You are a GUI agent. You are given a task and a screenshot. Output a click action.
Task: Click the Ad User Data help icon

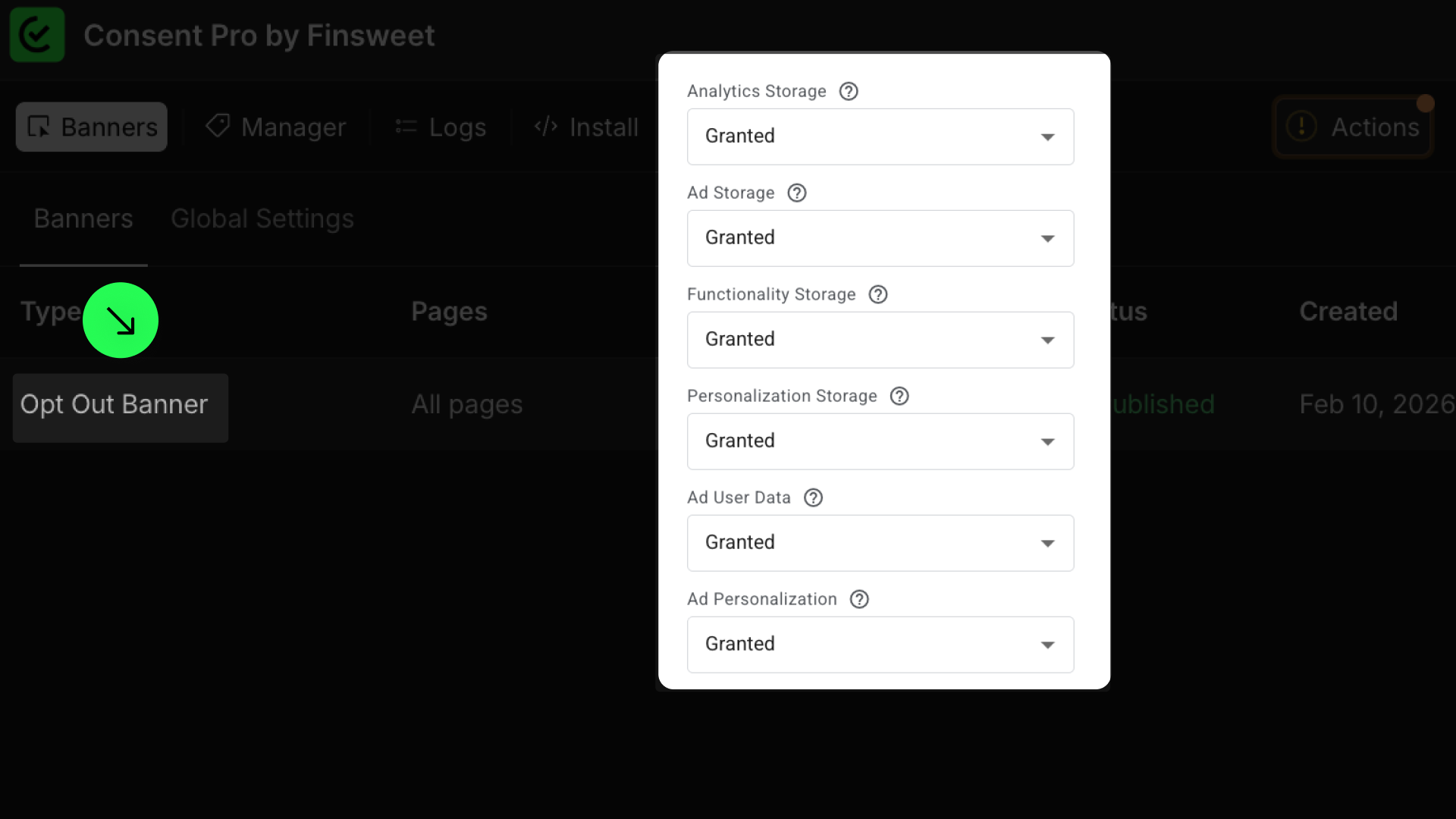813,498
